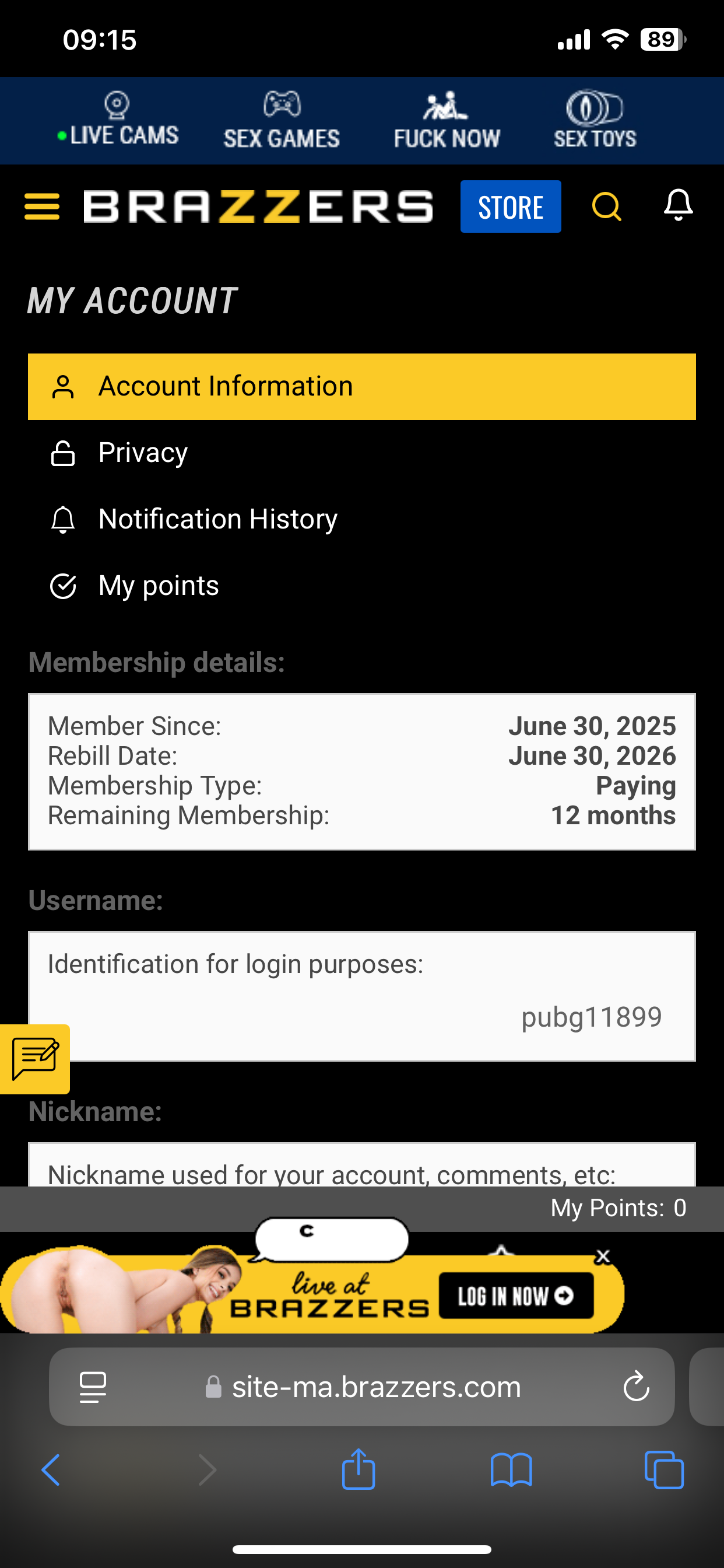
Task: Open the Privacy section
Action: point(143,453)
